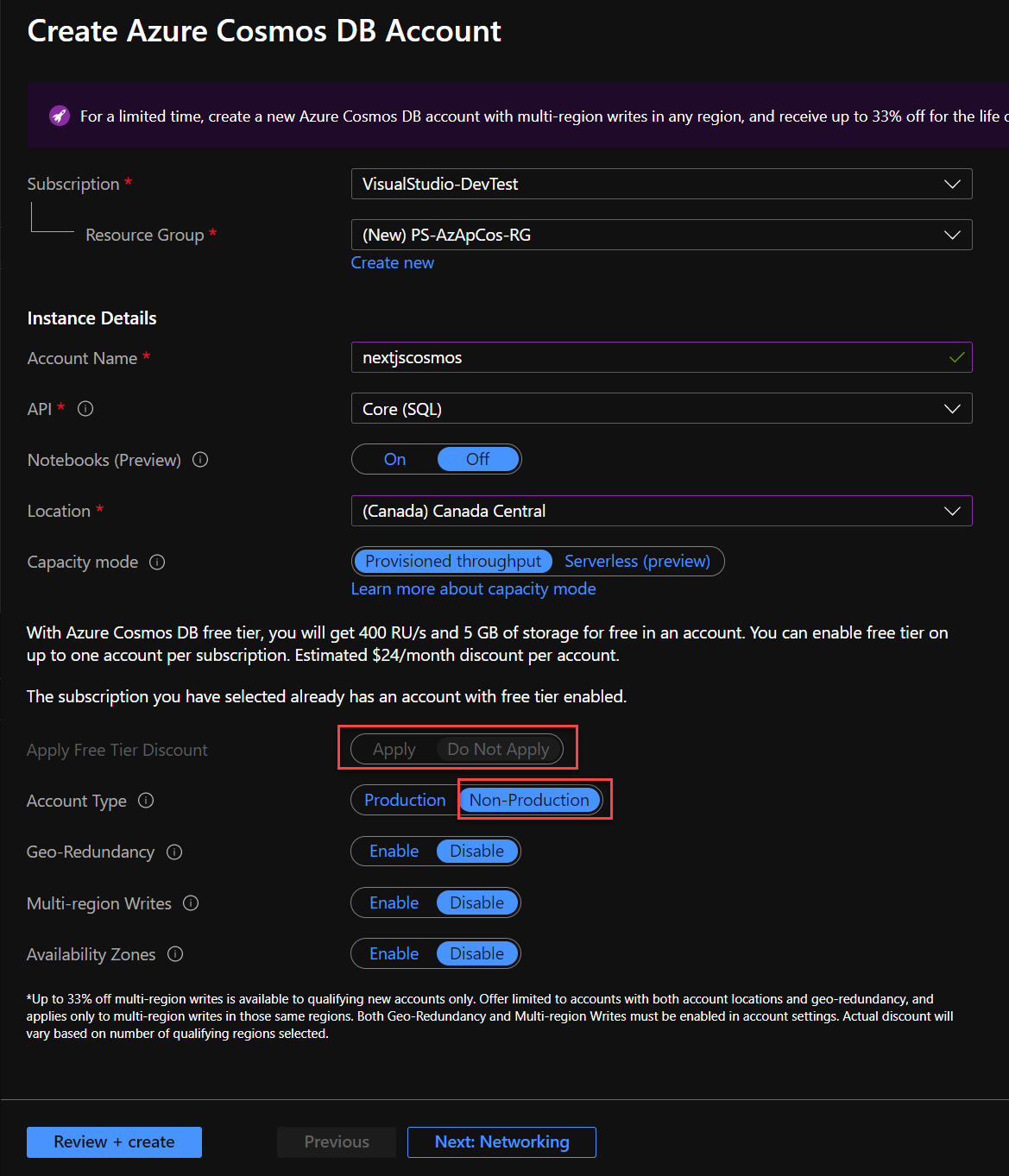1009x1176 pixels.
Task: Click info icon beside Availability Zones
Action: tap(175, 954)
